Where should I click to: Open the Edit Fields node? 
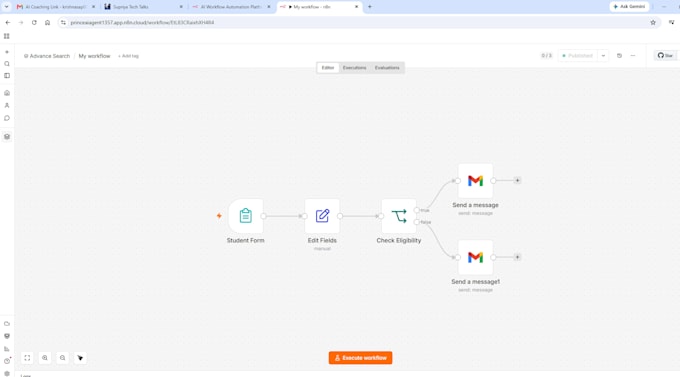click(x=322, y=216)
